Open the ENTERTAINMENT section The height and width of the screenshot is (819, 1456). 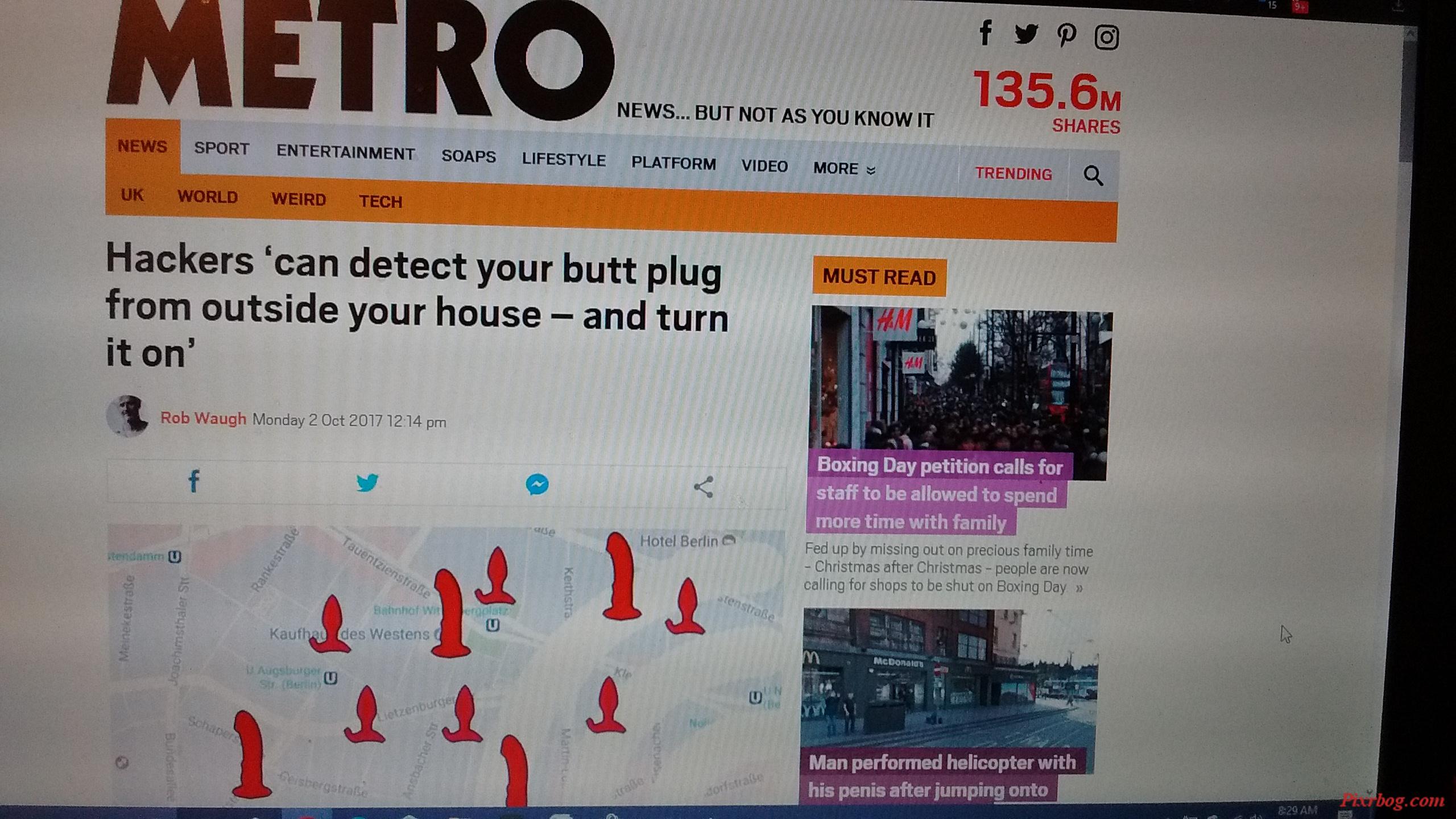point(345,153)
